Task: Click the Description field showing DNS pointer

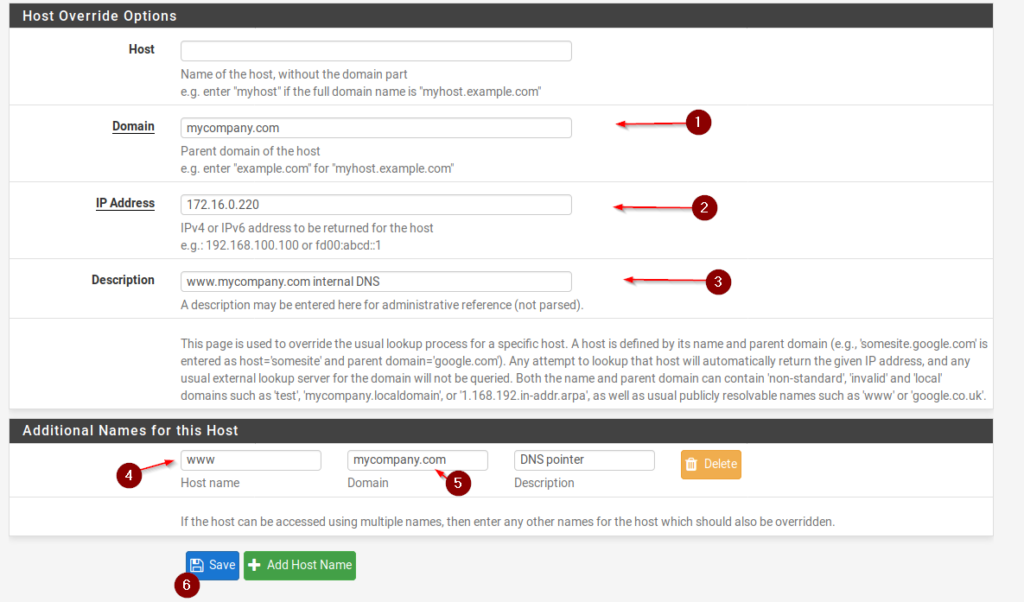Action: click(x=583, y=460)
